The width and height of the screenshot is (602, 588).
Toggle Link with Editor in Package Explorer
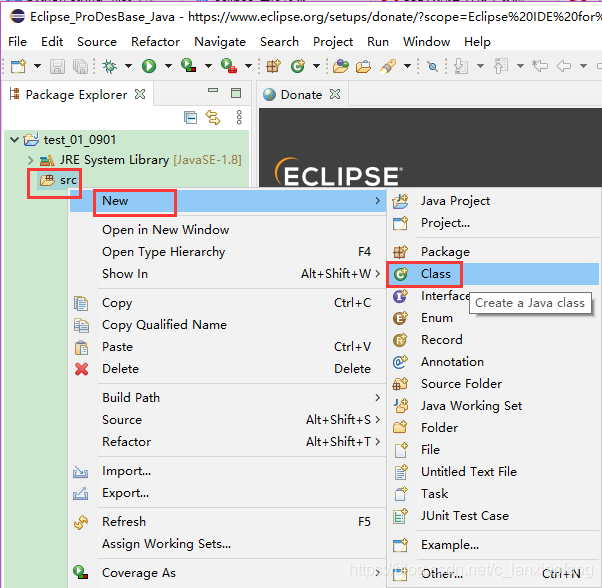coord(213,117)
